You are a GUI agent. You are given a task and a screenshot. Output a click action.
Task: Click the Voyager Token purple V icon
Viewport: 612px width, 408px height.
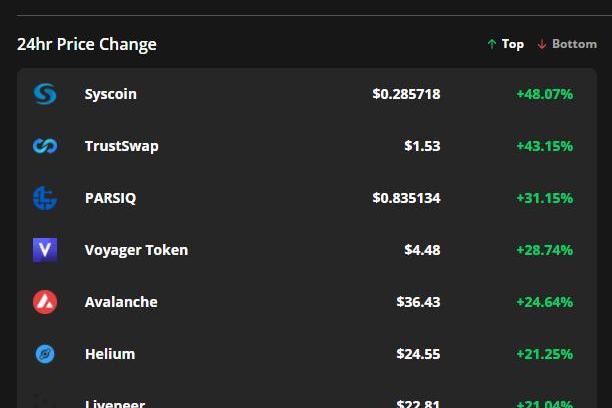coord(45,250)
